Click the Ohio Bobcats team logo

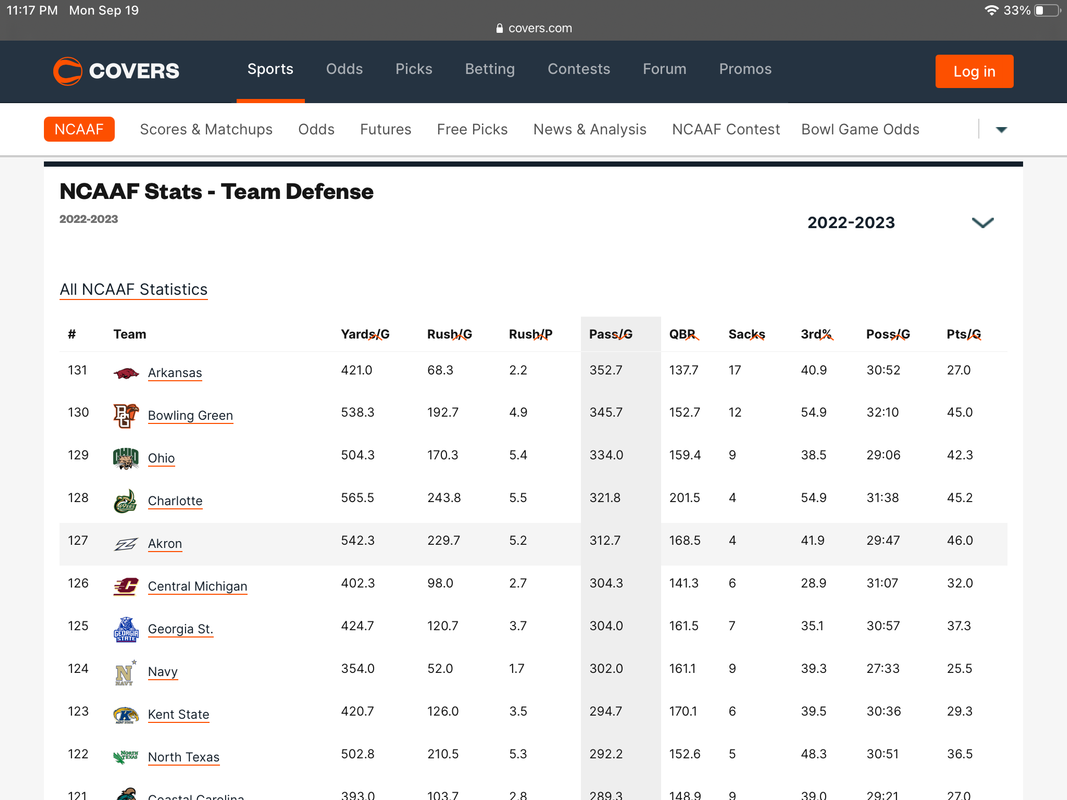pos(126,459)
